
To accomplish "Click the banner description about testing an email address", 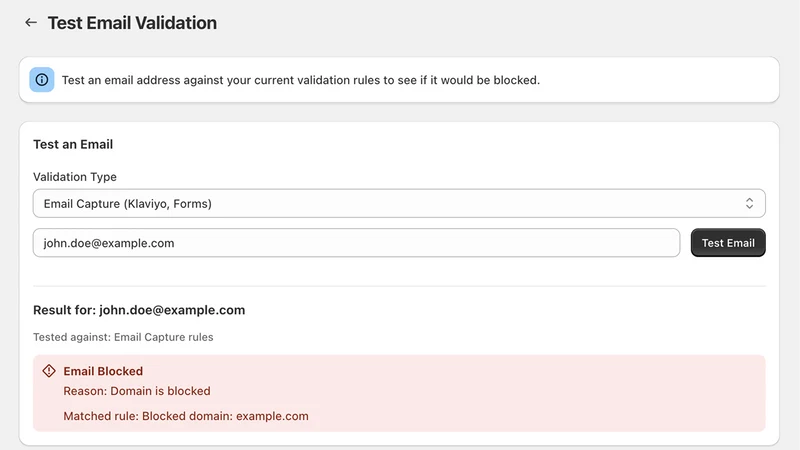I will (x=301, y=80).
